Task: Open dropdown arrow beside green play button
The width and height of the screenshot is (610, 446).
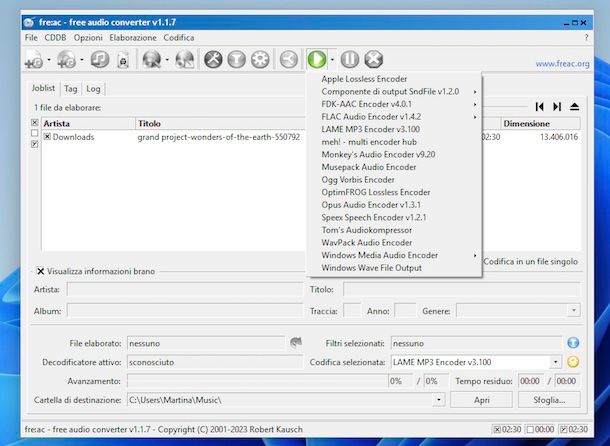Action: pos(332,60)
